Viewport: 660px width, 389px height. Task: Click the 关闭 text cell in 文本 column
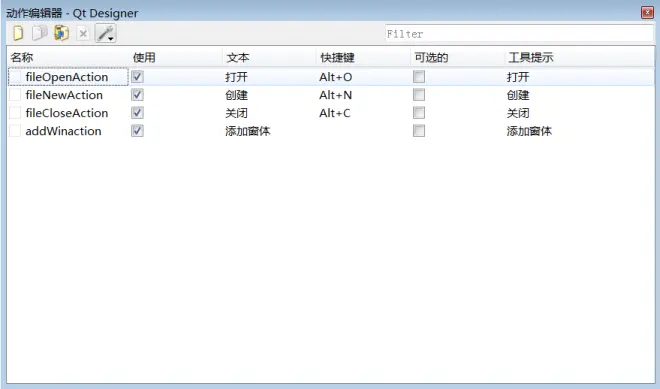[x=236, y=113]
